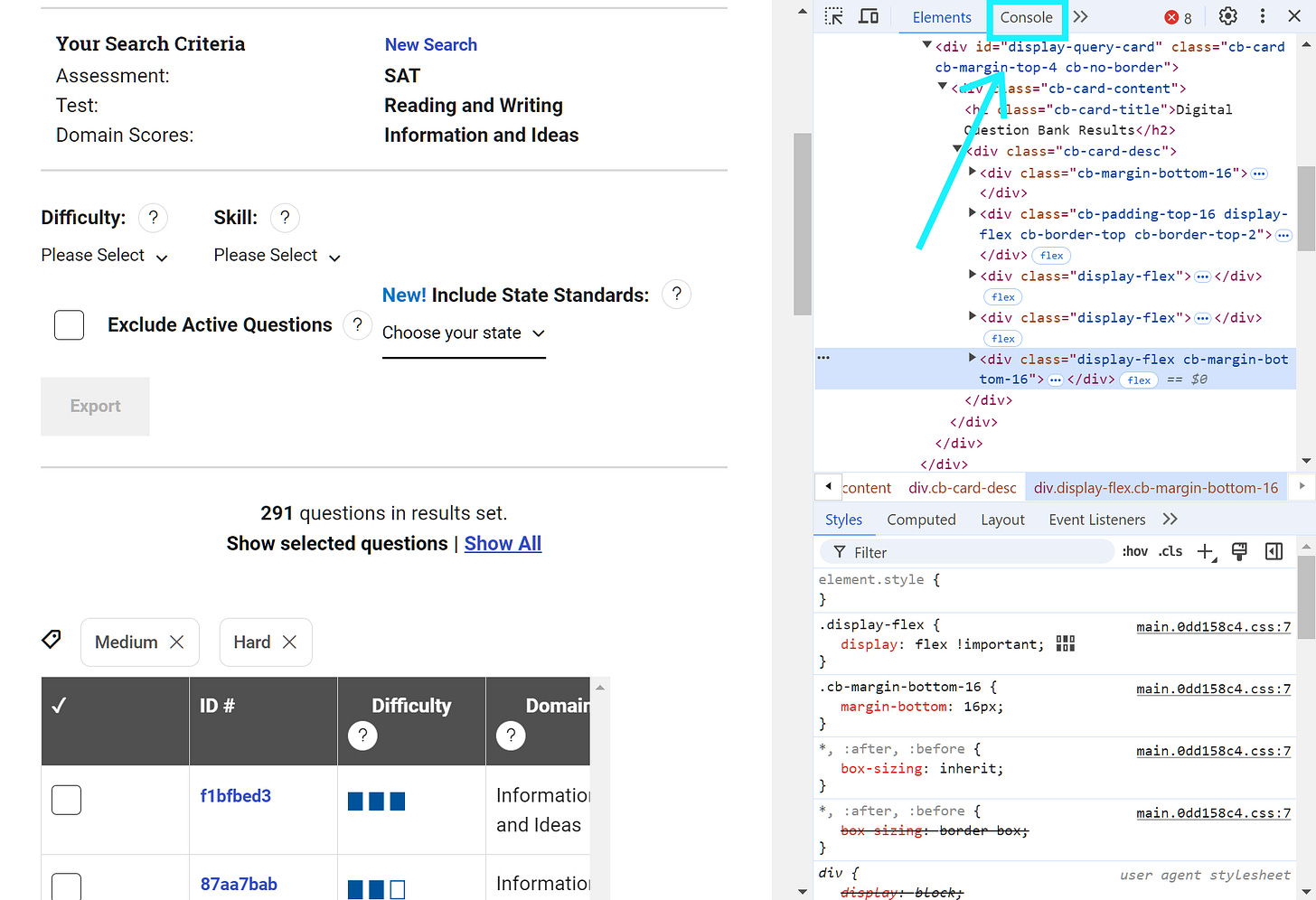
Task: Open DevTools three-dot customize menu
Action: point(1263,16)
